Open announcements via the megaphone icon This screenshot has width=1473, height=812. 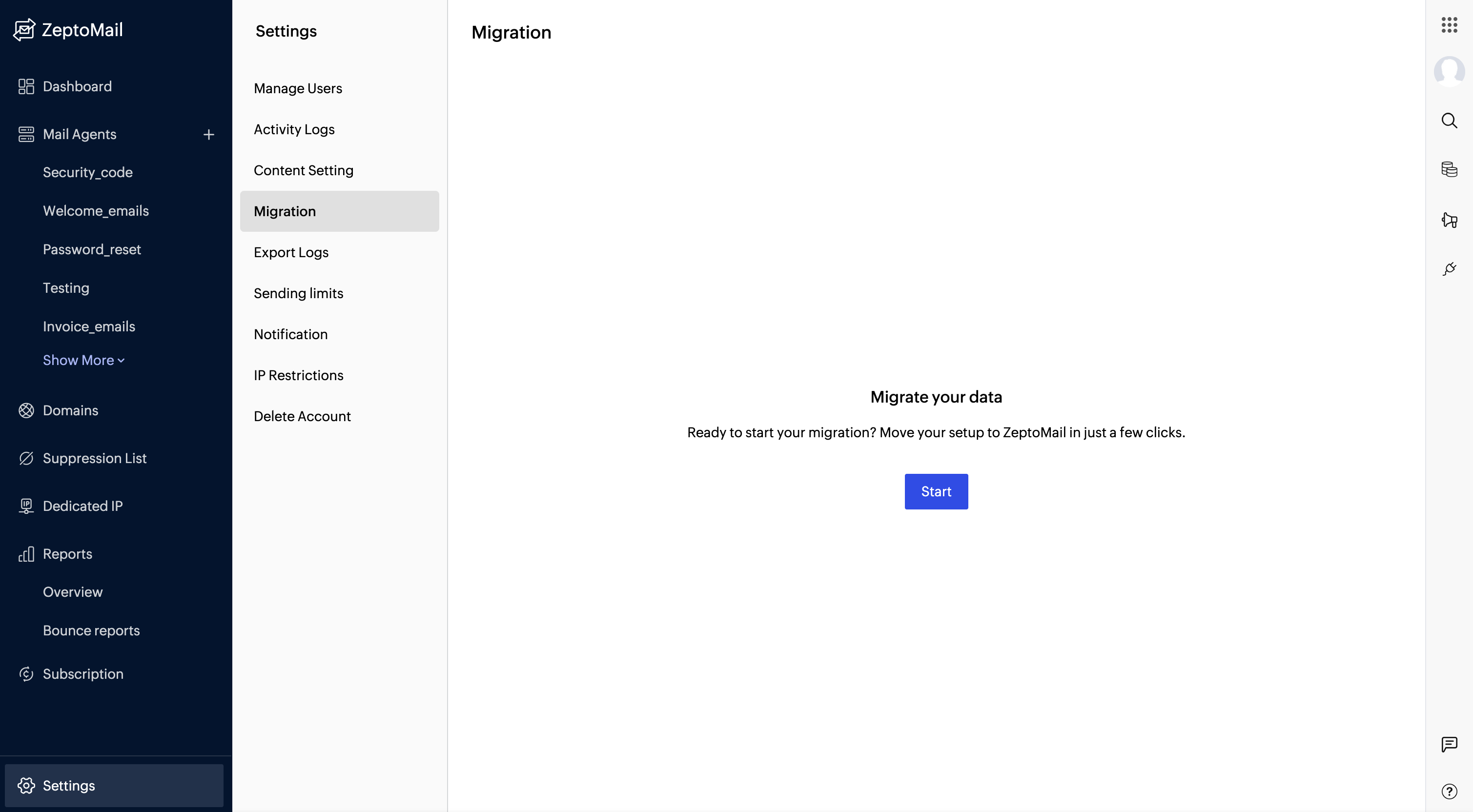1450,220
